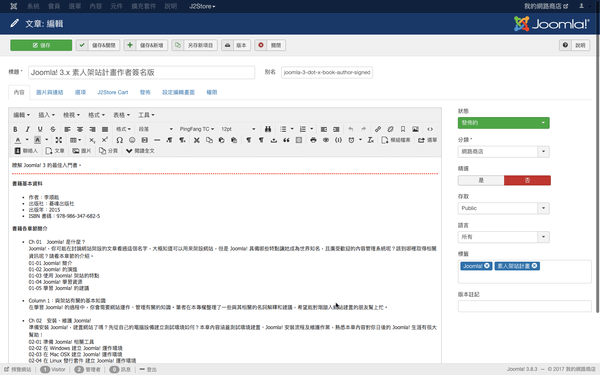Open the editor 插入 menu
Viewport: 600px width, 375px height.
tap(47, 115)
